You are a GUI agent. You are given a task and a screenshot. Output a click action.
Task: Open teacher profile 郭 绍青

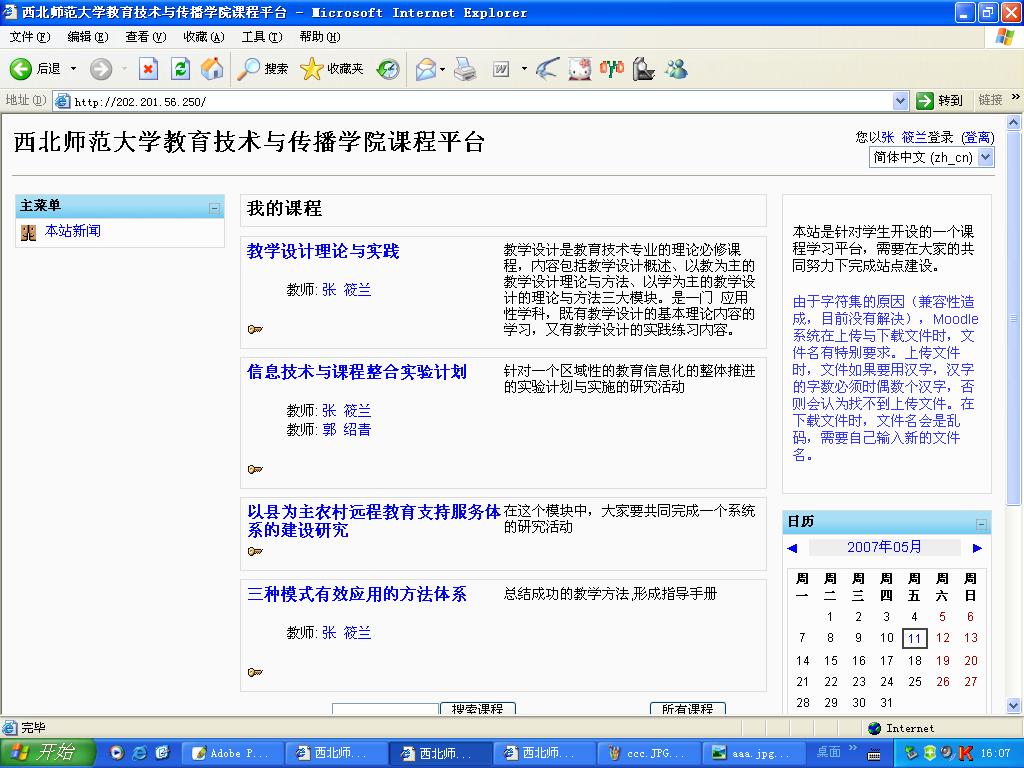click(346, 430)
